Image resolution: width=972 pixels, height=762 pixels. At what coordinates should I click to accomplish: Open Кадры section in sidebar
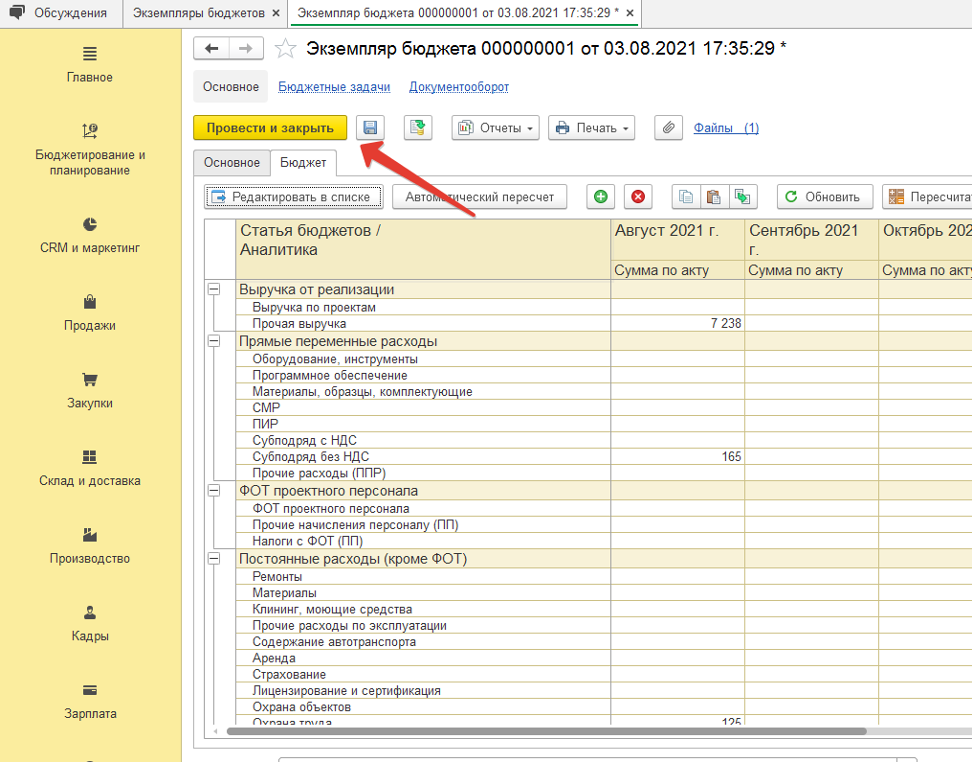90,624
